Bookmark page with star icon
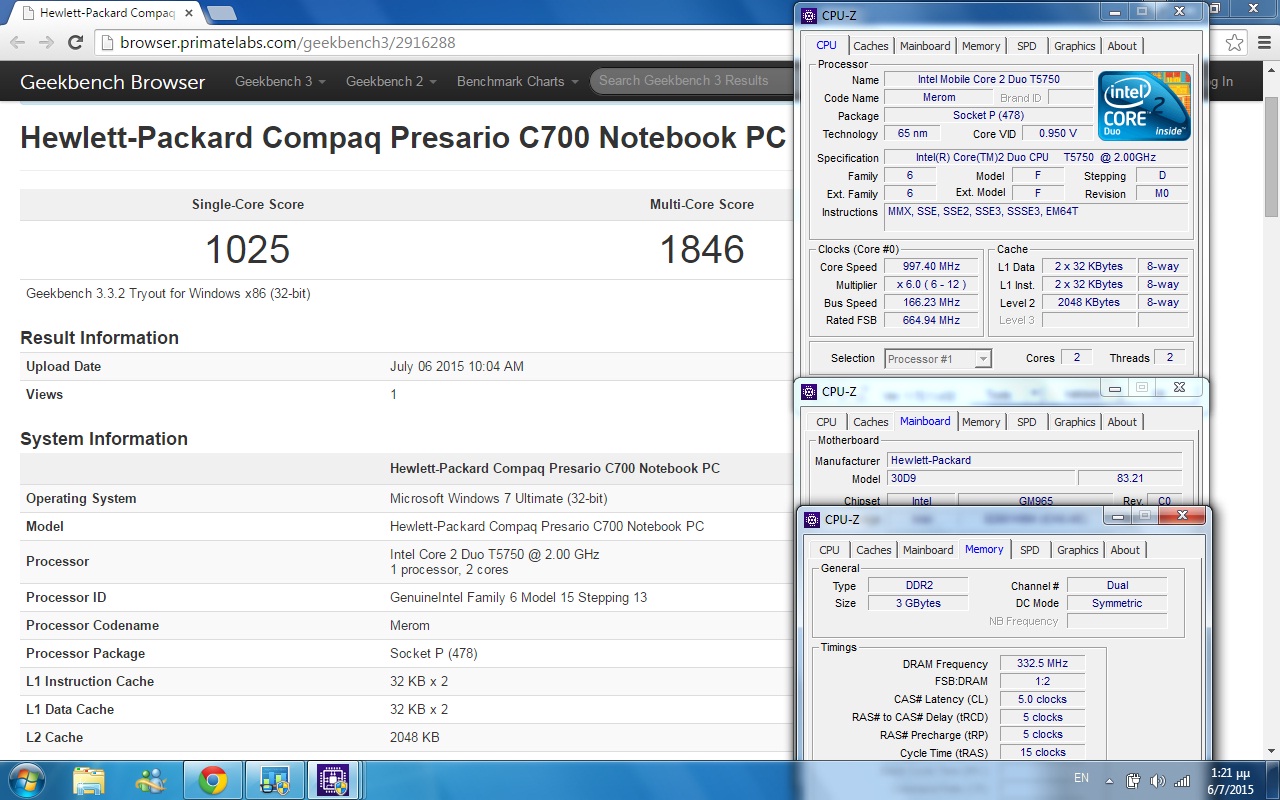The height and width of the screenshot is (800, 1280). (x=1235, y=43)
